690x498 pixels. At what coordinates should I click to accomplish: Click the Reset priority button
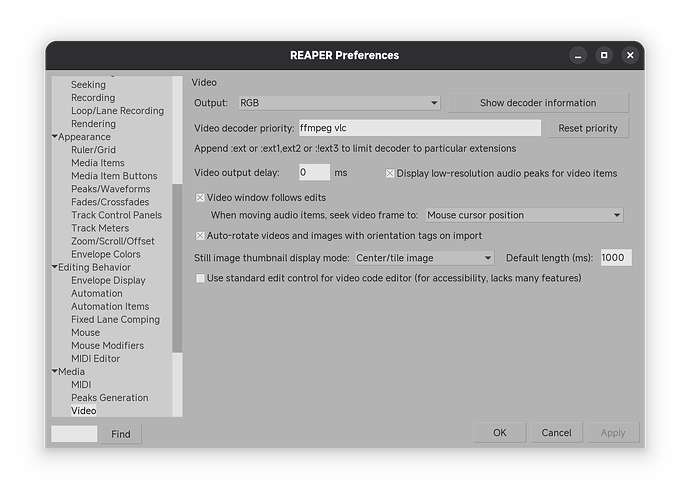pyautogui.click(x=587, y=128)
